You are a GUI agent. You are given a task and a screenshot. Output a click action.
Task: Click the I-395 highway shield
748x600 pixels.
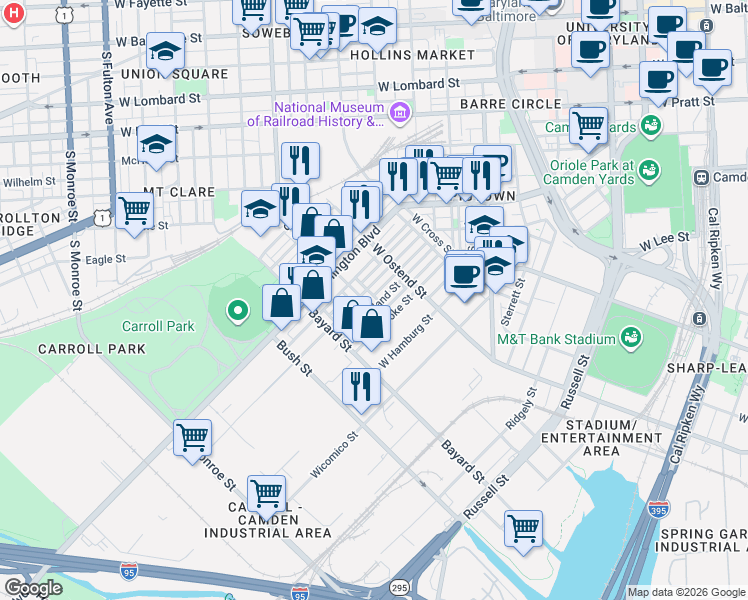658,510
